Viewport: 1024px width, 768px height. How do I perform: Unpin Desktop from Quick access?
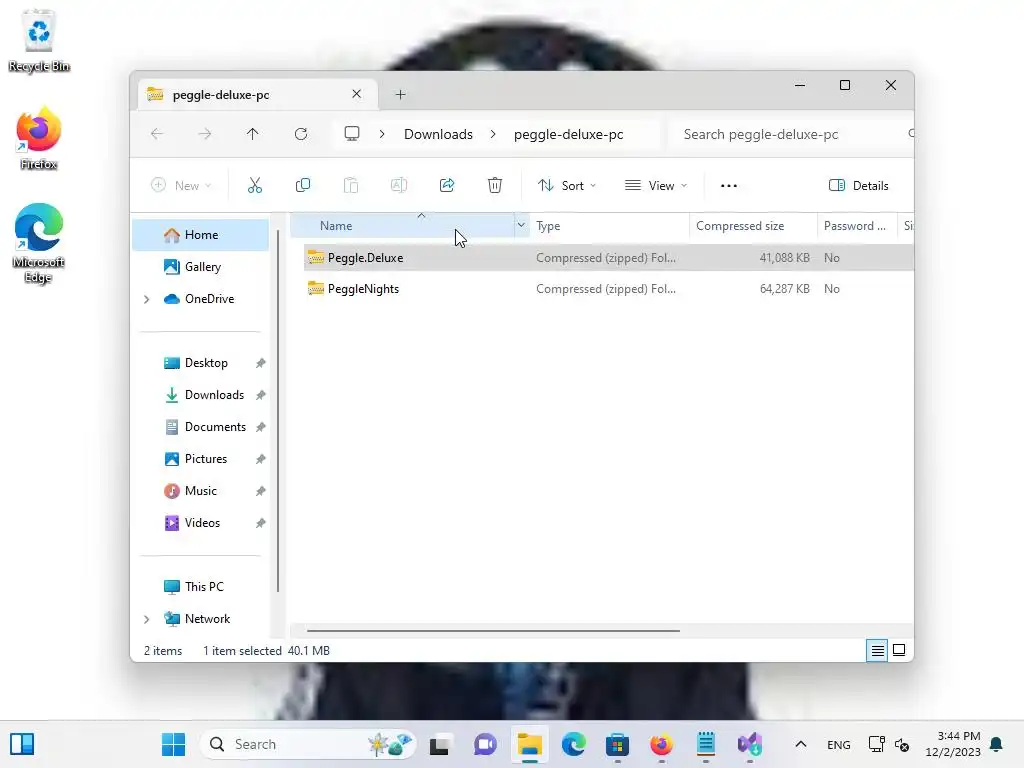(x=261, y=363)
